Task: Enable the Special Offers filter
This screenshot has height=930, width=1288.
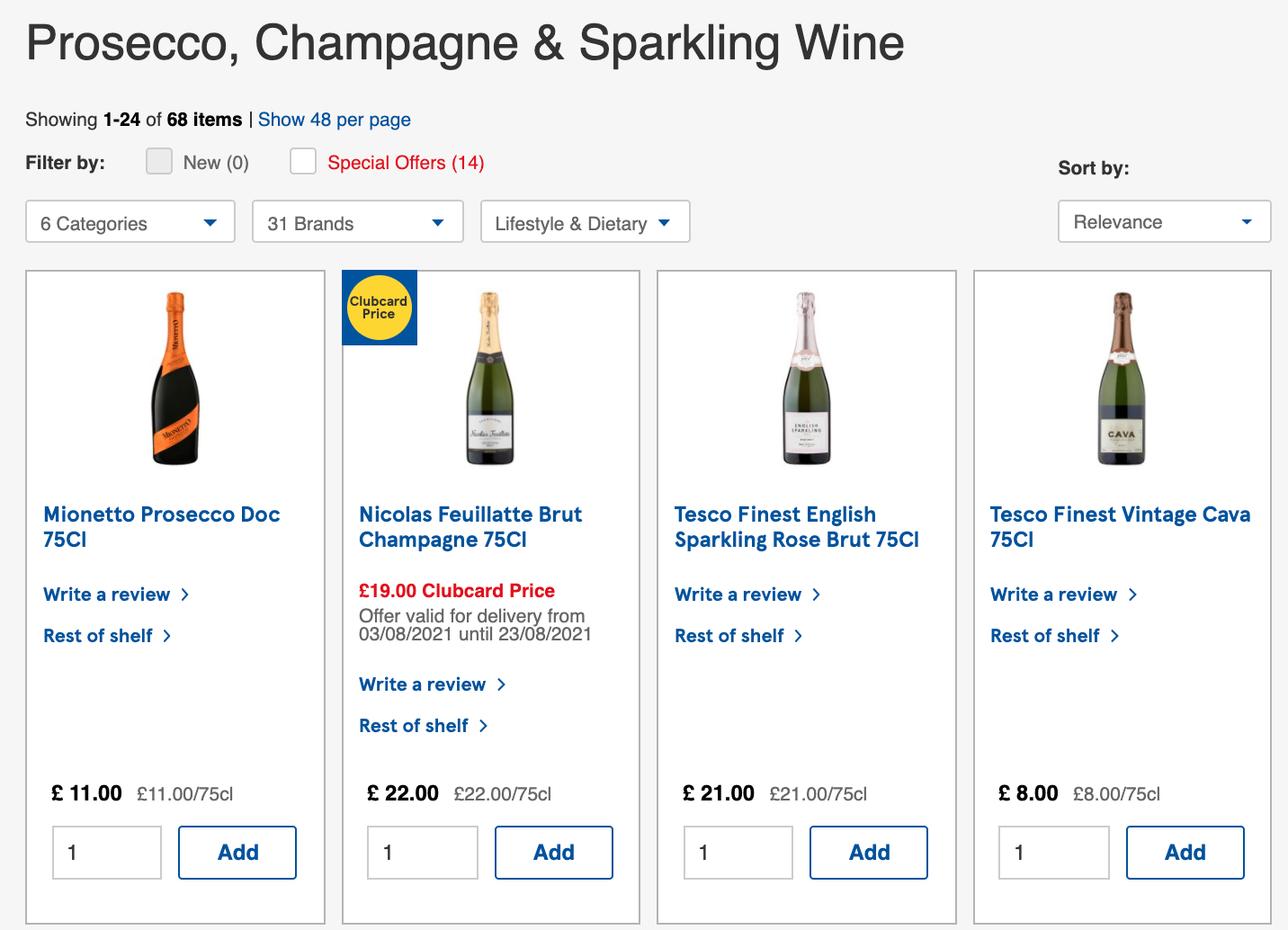Action: tap(303, 161)
